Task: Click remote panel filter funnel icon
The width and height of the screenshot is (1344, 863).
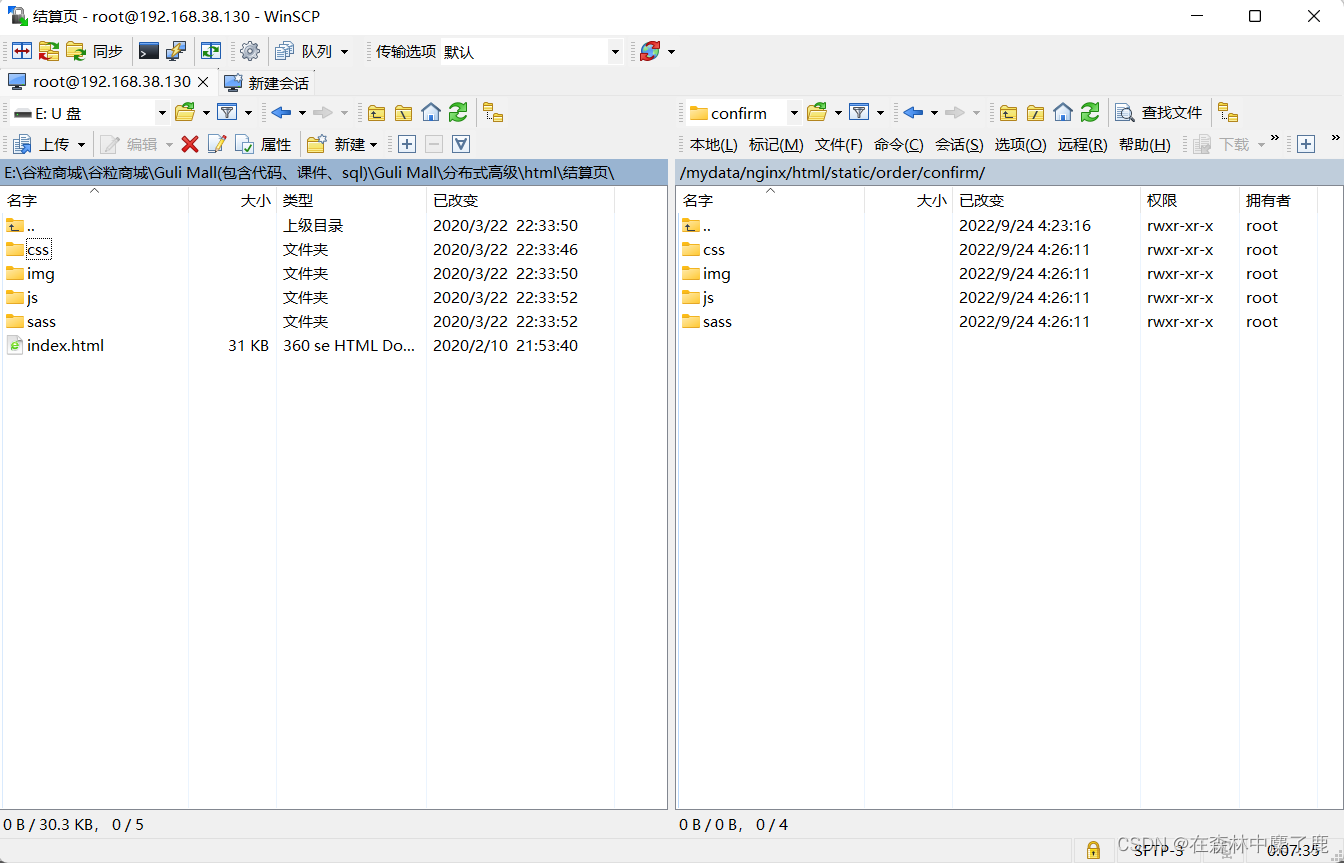Action: 859,112
